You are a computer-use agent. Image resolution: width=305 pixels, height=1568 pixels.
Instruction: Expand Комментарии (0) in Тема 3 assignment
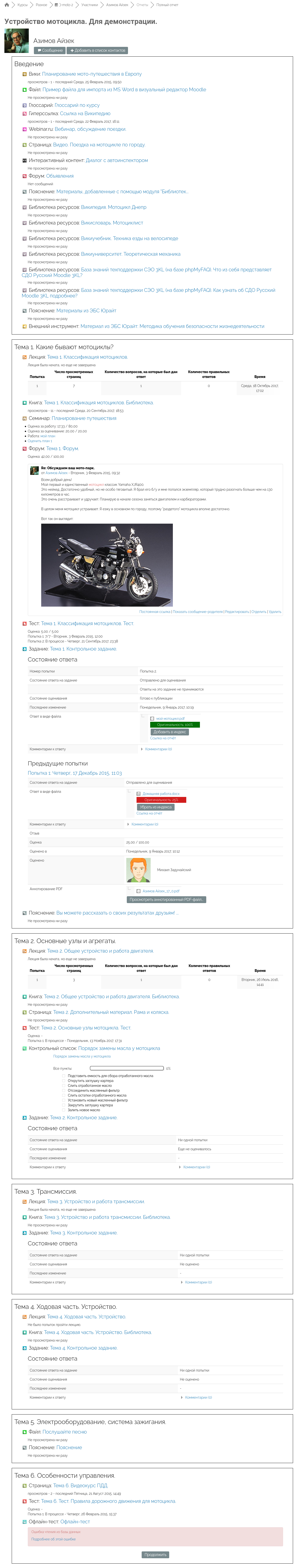pyautogui.click(x=198, y=1282)
